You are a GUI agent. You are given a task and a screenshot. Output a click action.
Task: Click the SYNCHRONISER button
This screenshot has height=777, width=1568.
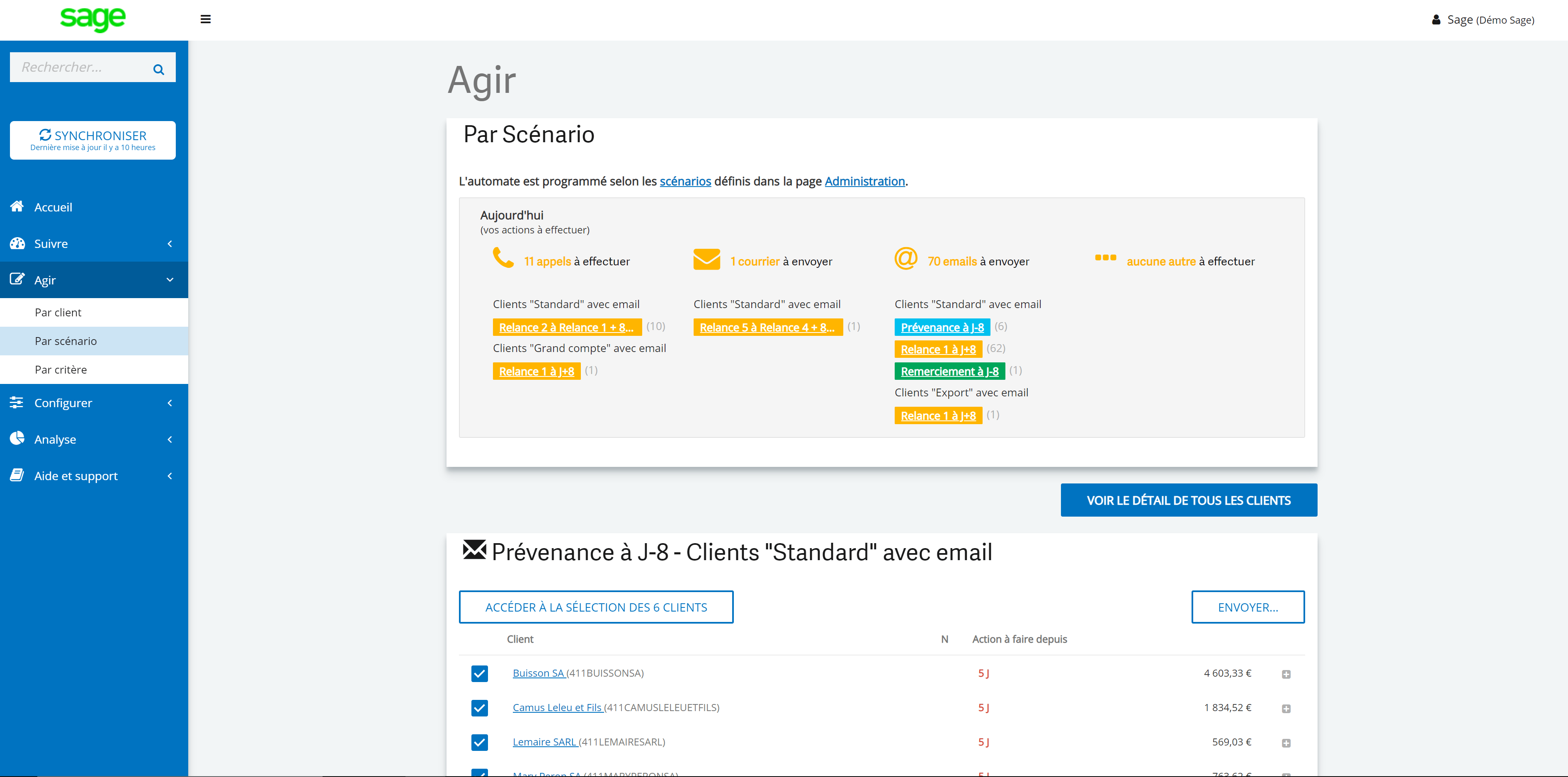(x=92, y=140)
